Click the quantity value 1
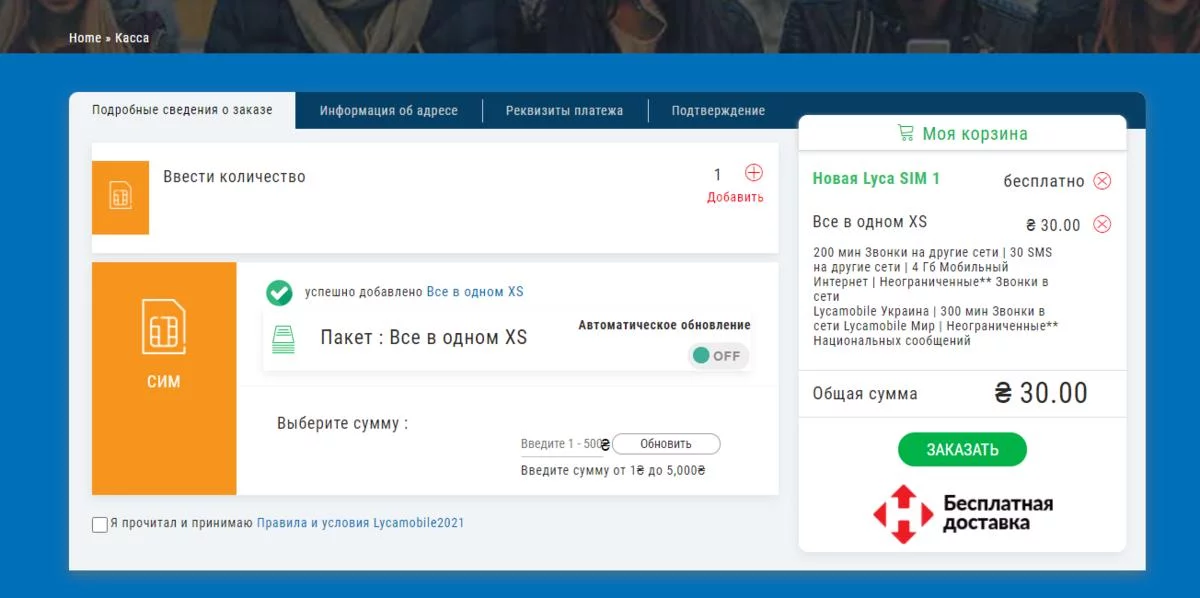Viewport: 1200px width, 598px height. (x=717, y=175)
